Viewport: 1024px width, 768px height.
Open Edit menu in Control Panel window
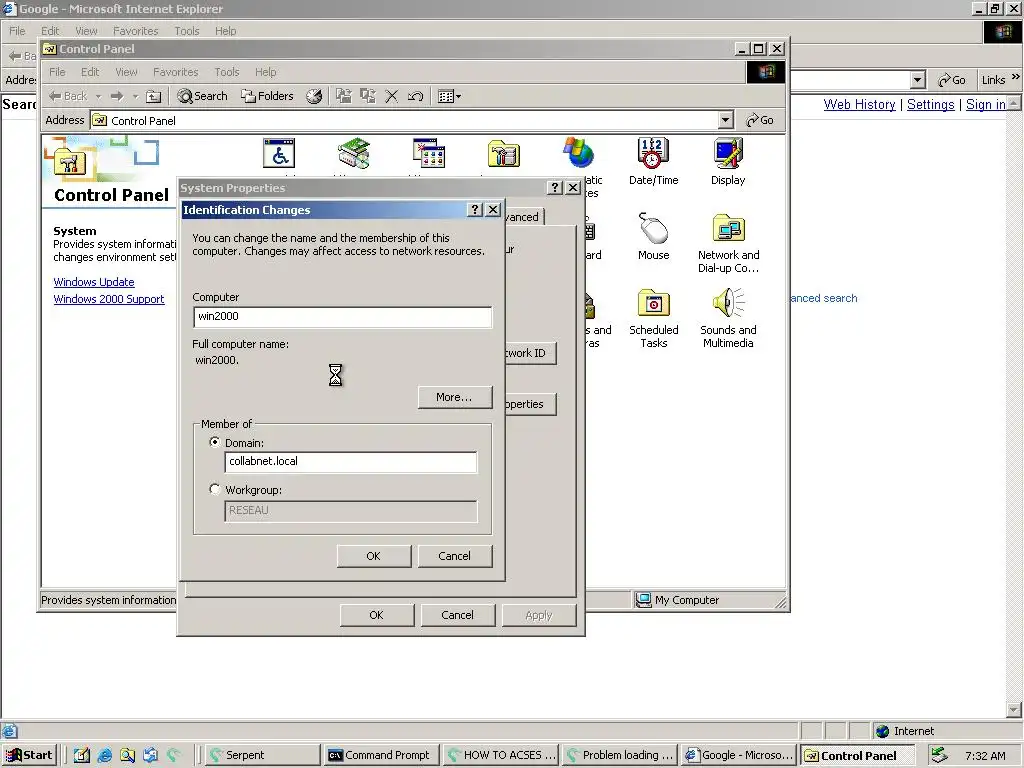pyautogui.click(x=90, y=72)
